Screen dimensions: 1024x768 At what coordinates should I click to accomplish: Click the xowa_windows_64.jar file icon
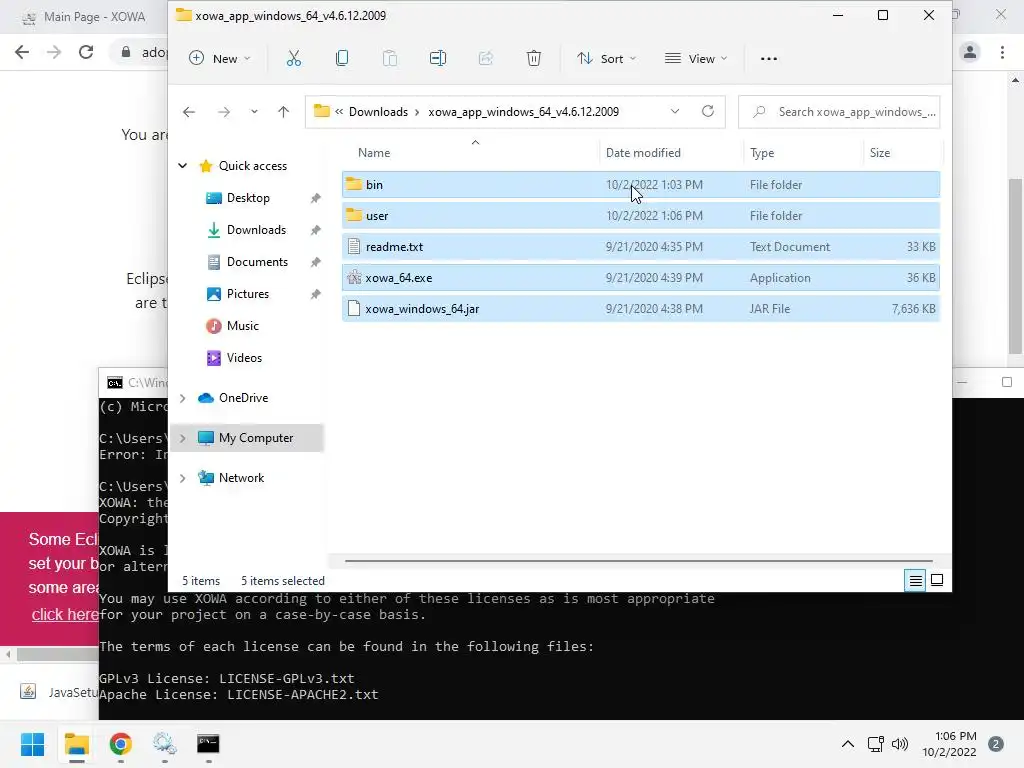click(x=354, y=308)
